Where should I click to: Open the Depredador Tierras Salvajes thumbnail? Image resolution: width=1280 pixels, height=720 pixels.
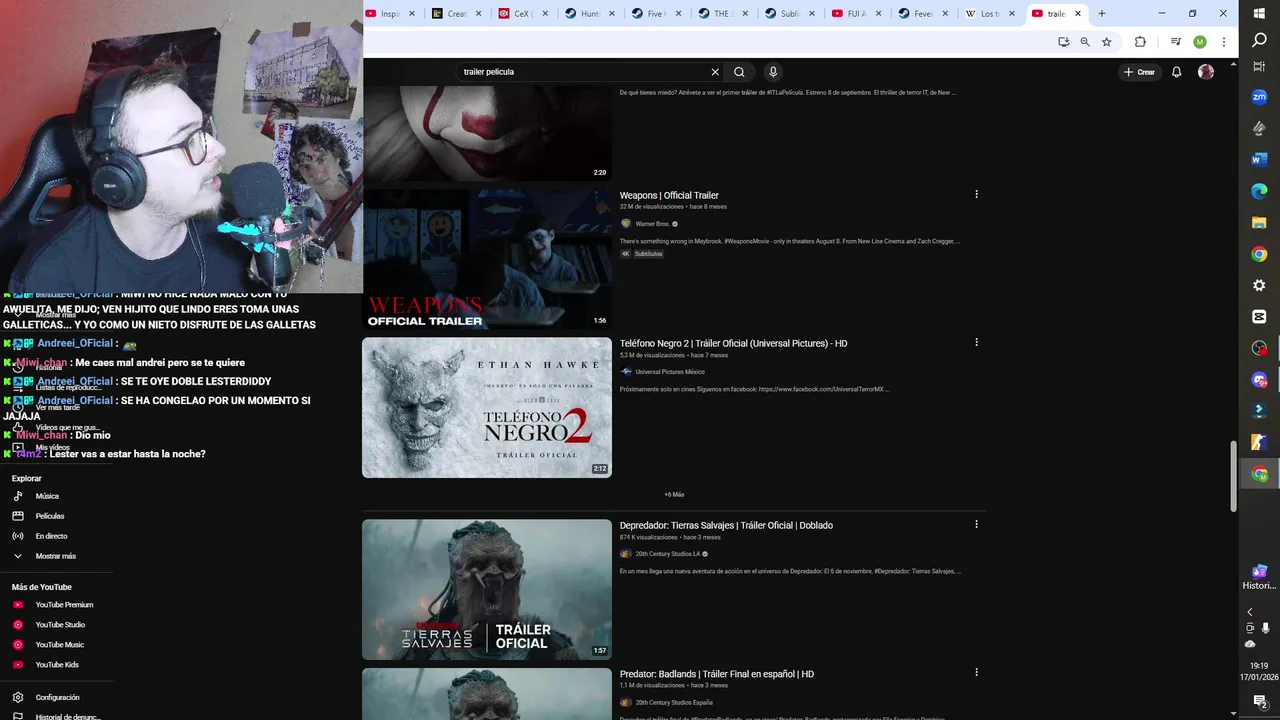(487, 589)
